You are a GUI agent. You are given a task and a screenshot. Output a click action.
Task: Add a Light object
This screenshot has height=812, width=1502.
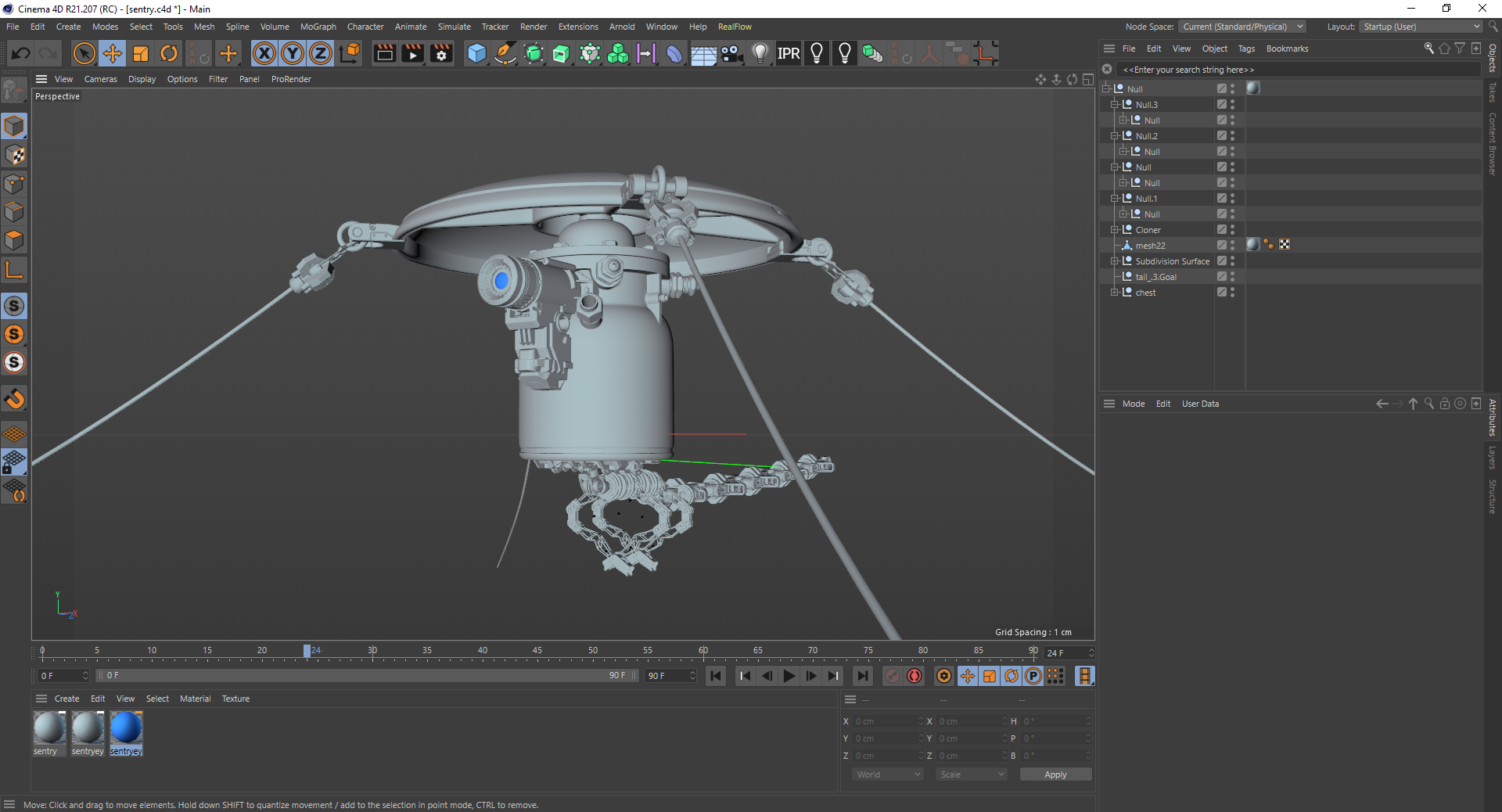[x=760, y=53]
